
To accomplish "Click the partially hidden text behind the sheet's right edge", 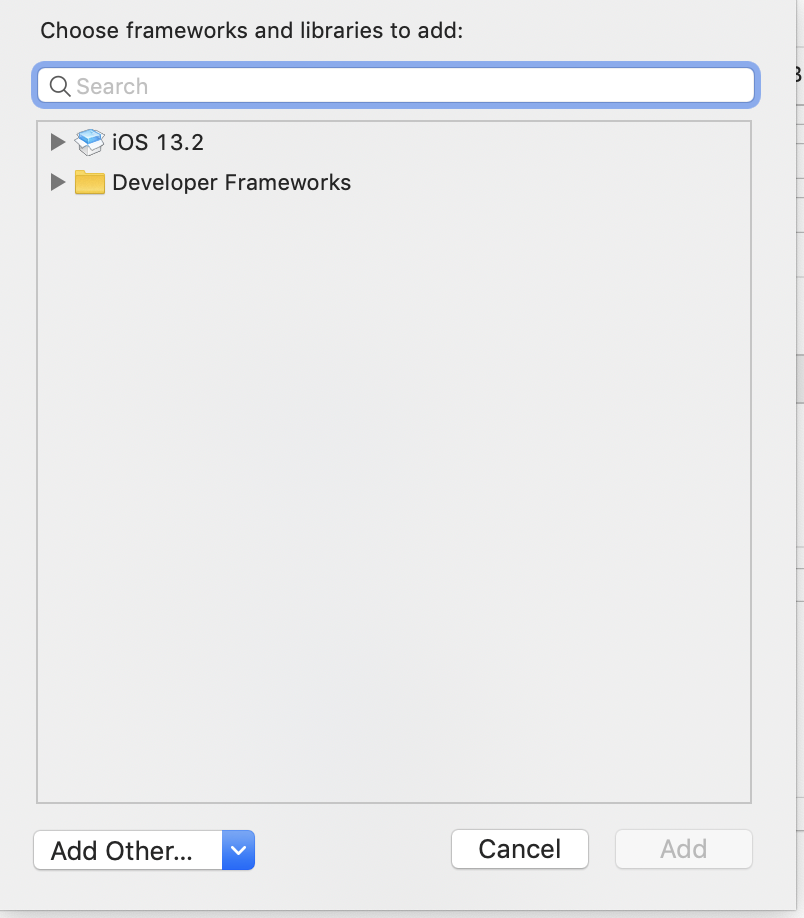I will click(x=799, y=75).
